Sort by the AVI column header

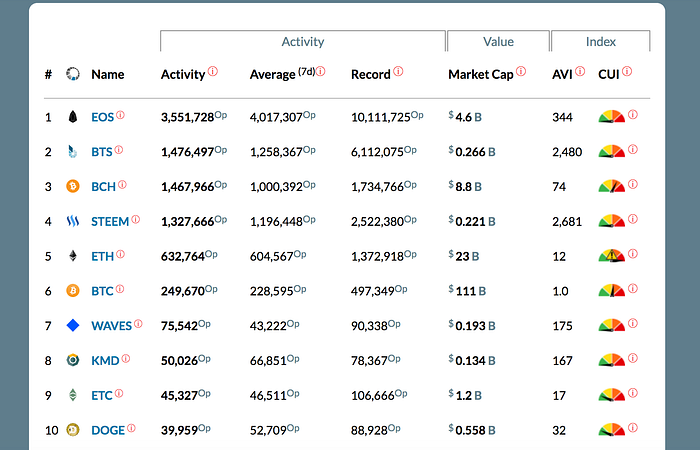(562, 75)
